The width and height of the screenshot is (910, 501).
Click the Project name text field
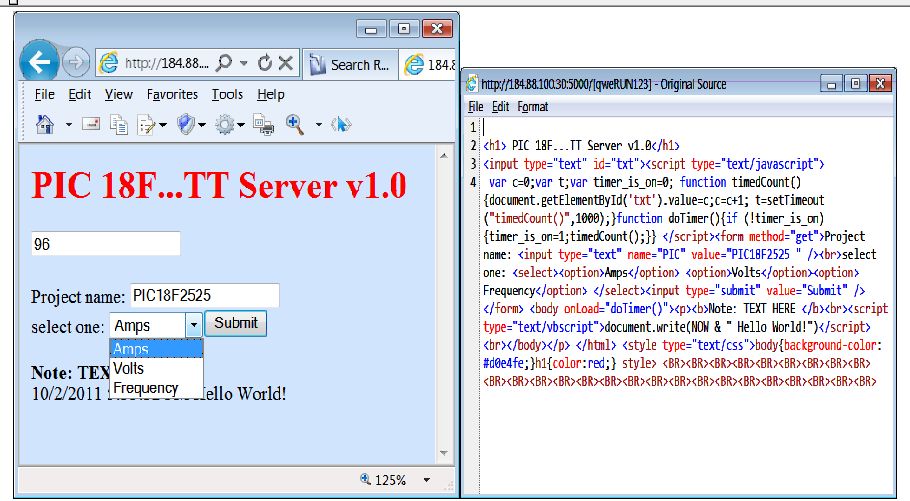203,296
